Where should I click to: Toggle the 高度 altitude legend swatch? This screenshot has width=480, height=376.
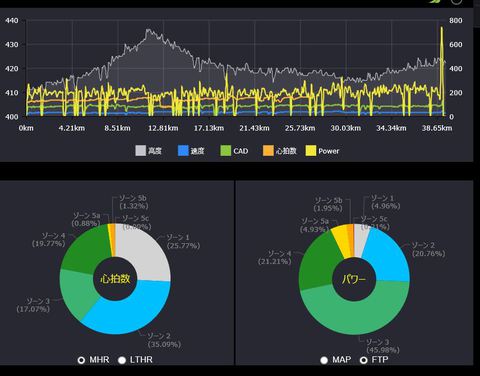coord(141,151)
